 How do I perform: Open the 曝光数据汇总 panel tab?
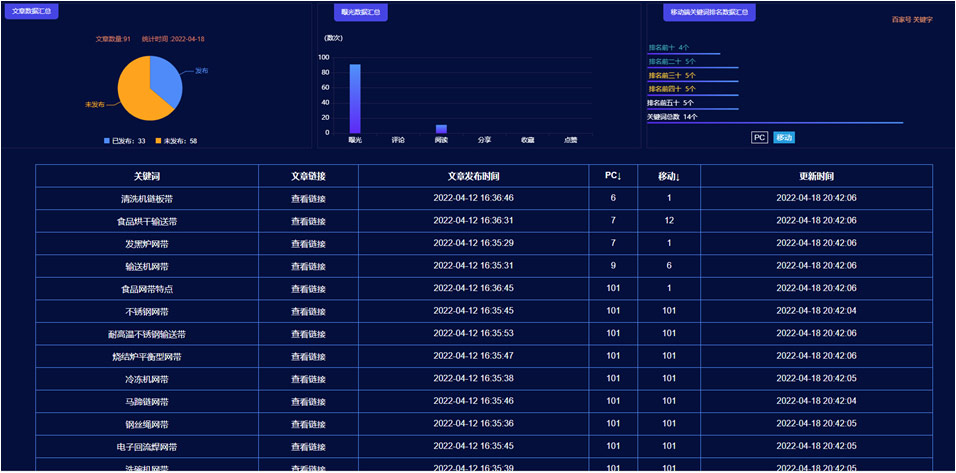(x=360, y=12)
